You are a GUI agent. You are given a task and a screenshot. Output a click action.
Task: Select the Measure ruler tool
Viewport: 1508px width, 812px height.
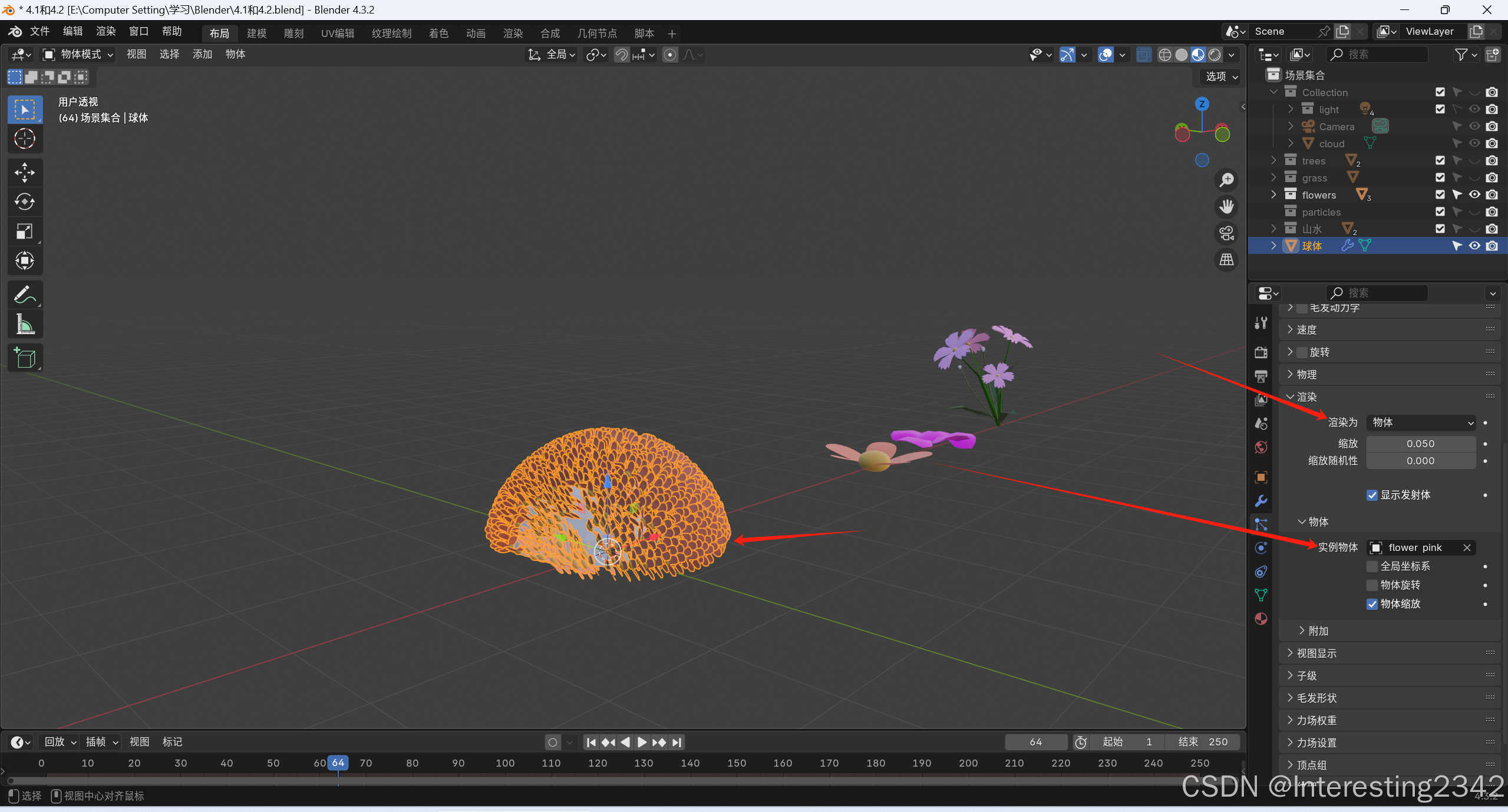[x=24, y=324]
